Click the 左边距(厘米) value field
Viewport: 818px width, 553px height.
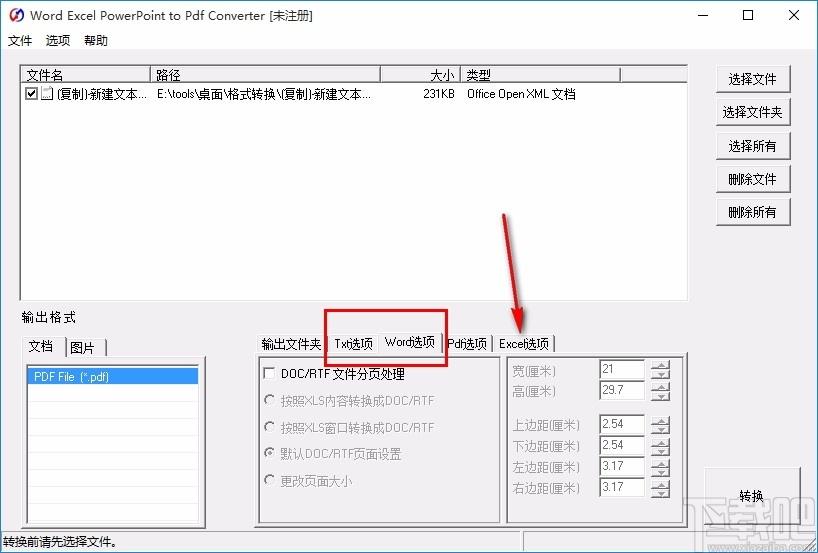[x=622, y=466]
